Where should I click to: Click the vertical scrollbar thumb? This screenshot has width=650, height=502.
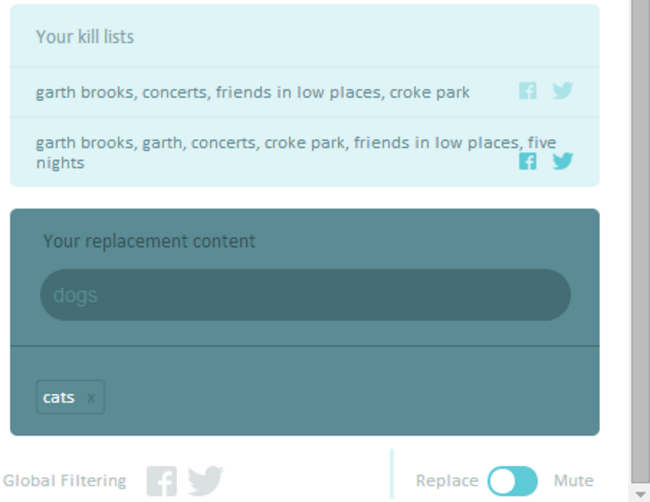pos(640,241)
